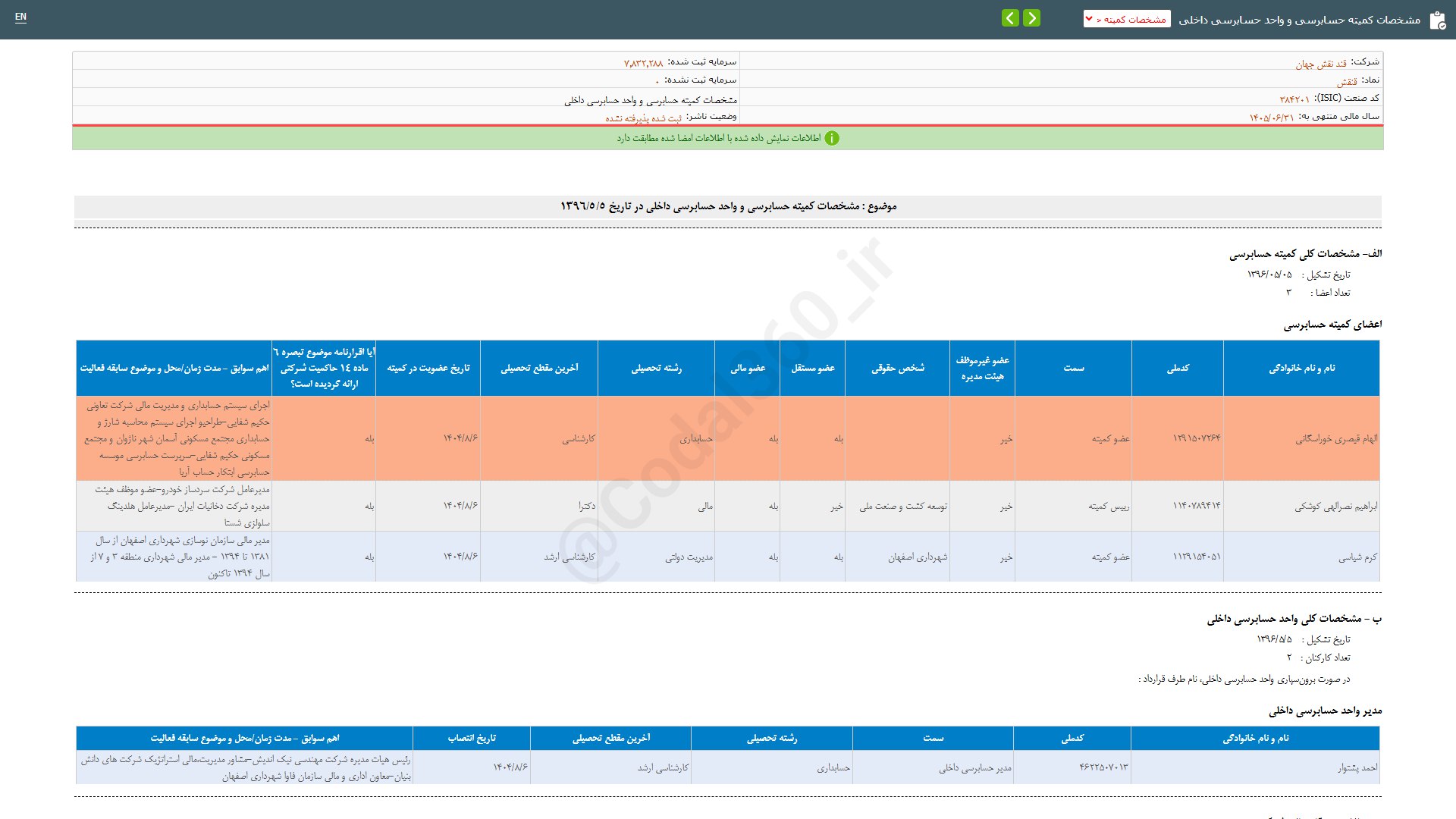Click the green right arrow navigation button
1456x819 pixels.
1031,18
